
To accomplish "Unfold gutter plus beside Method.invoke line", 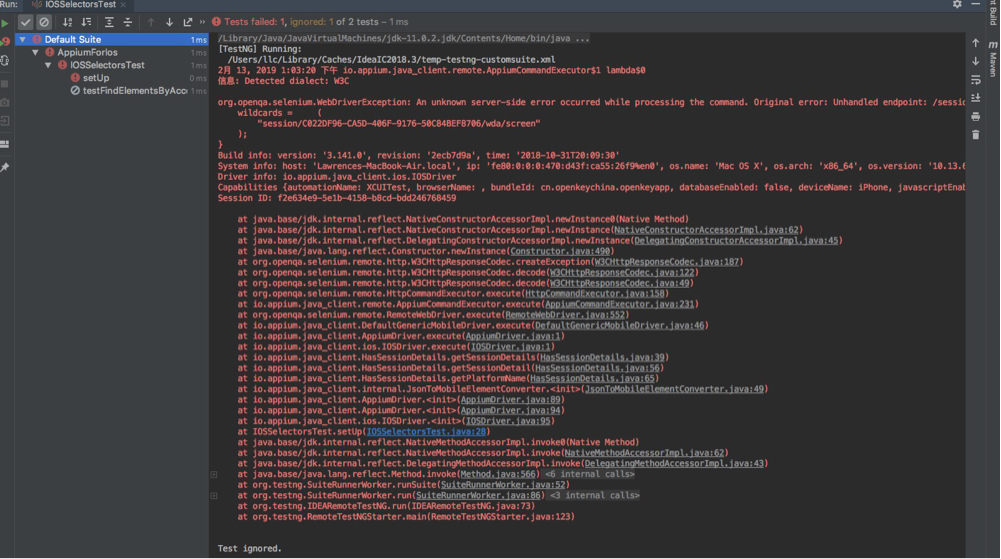I will (x=214, y=474).
